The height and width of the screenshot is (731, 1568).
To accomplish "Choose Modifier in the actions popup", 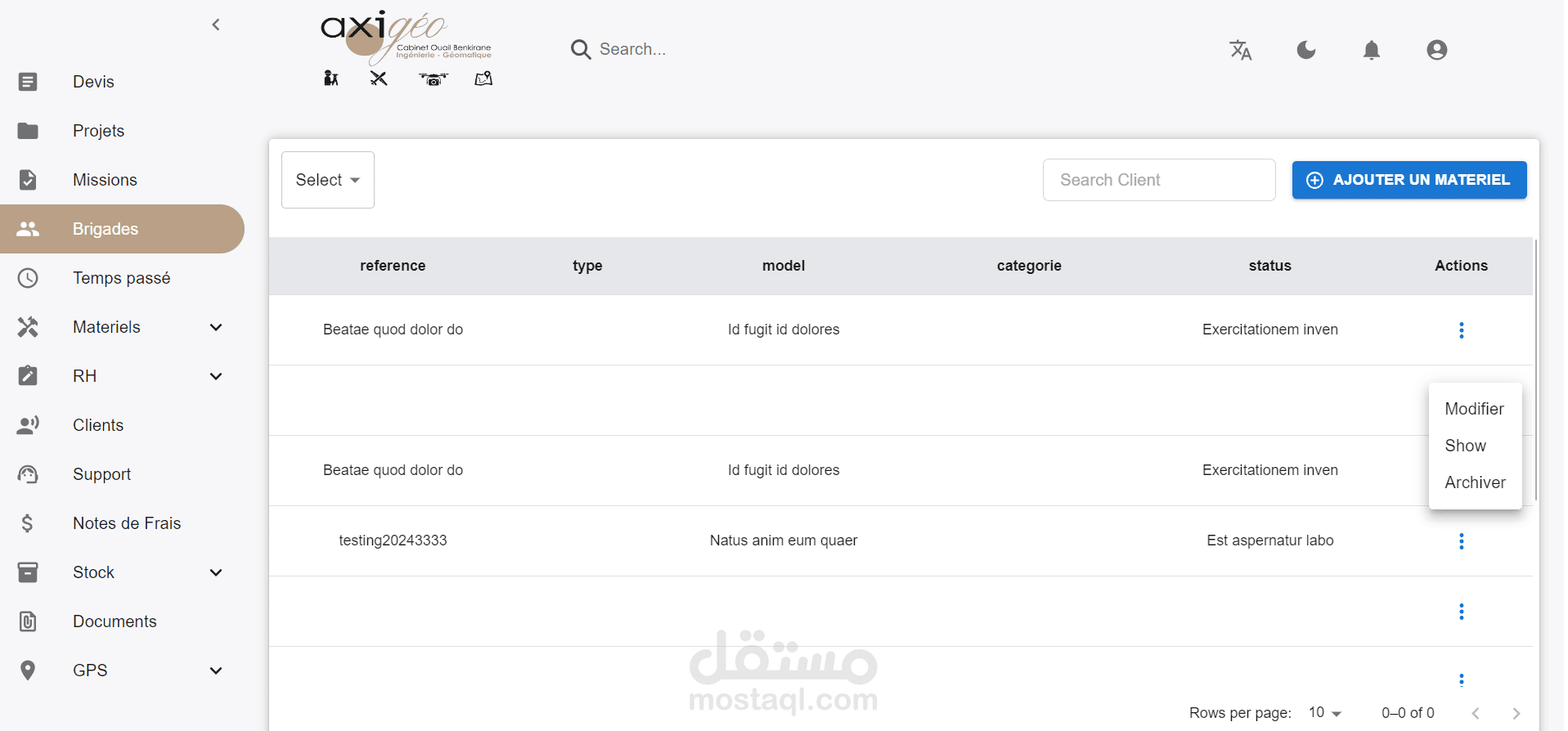I will point(1475,409).
